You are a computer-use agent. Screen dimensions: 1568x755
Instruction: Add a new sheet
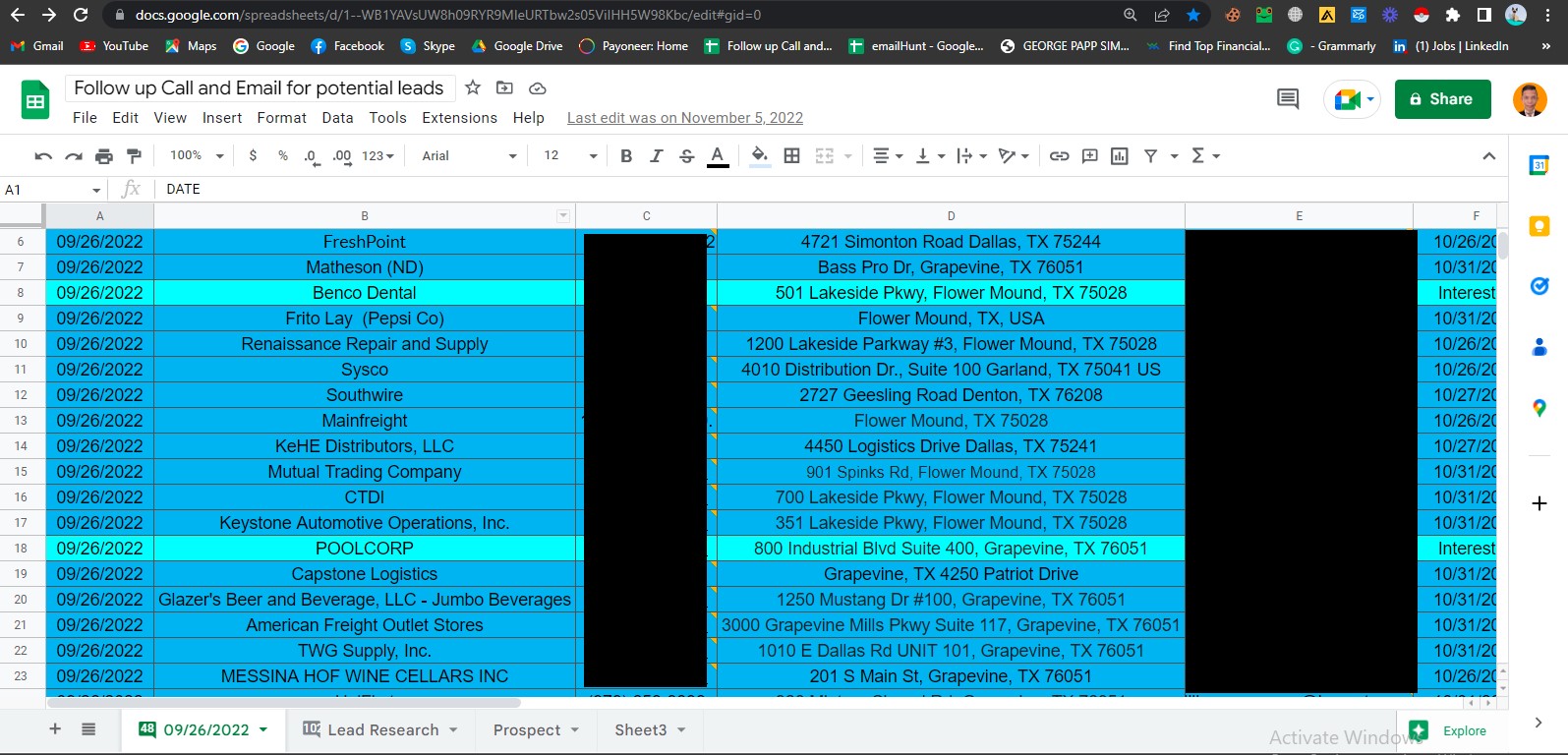[x=55, y=729]
